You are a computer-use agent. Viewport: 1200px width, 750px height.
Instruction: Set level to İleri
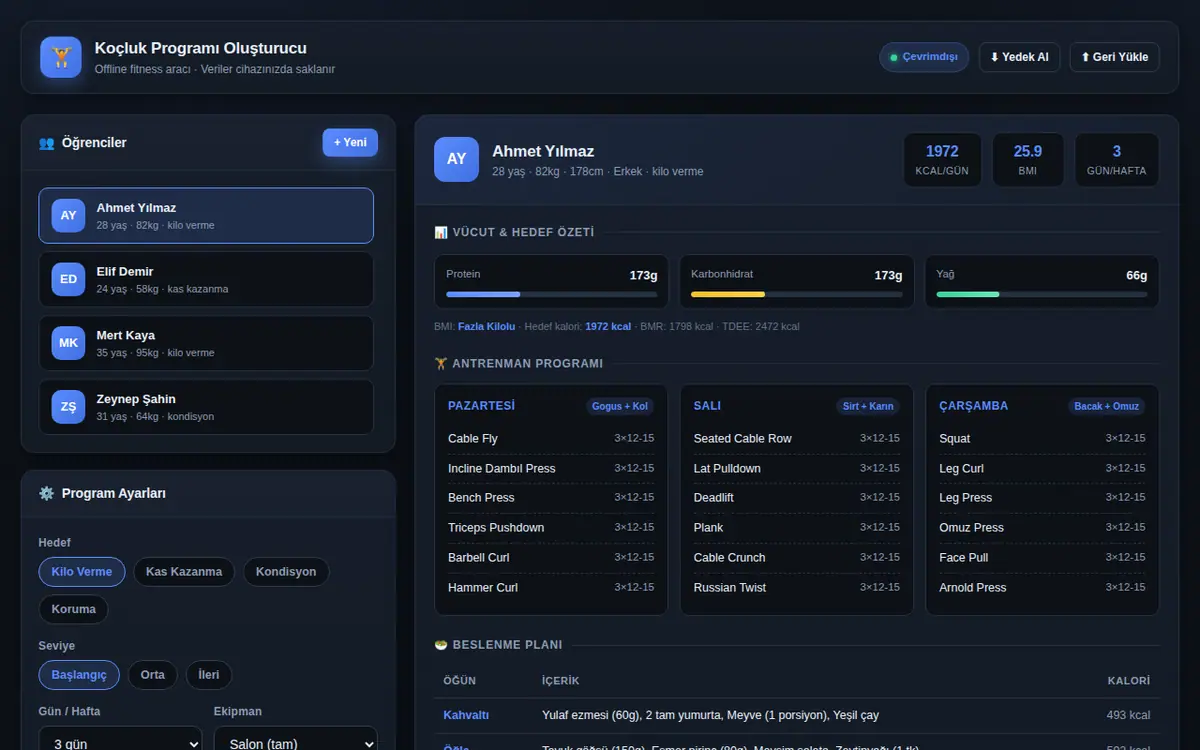pos(209,675)
